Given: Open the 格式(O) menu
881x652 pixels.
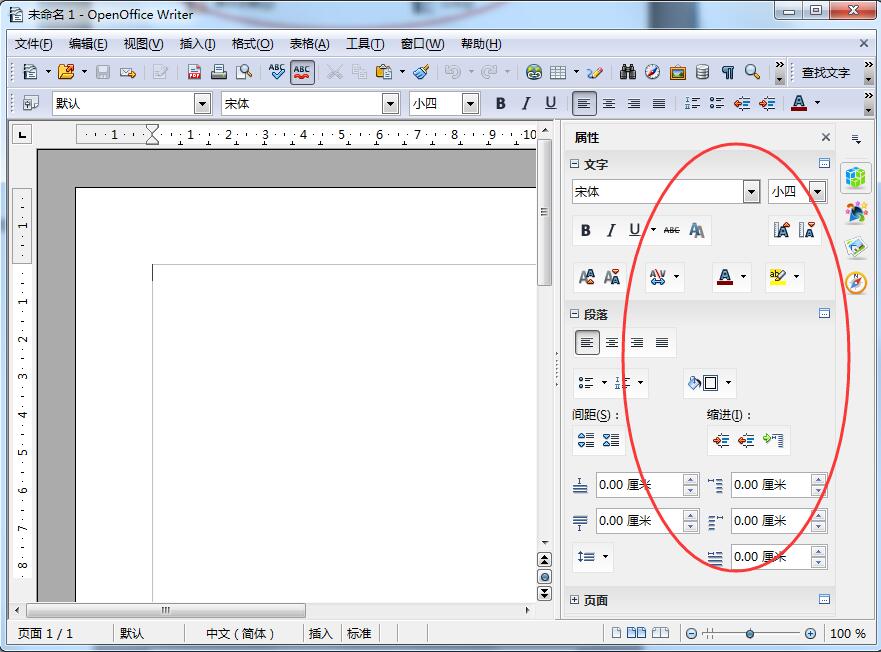Looking at the screenshot, I should (253, 43).
